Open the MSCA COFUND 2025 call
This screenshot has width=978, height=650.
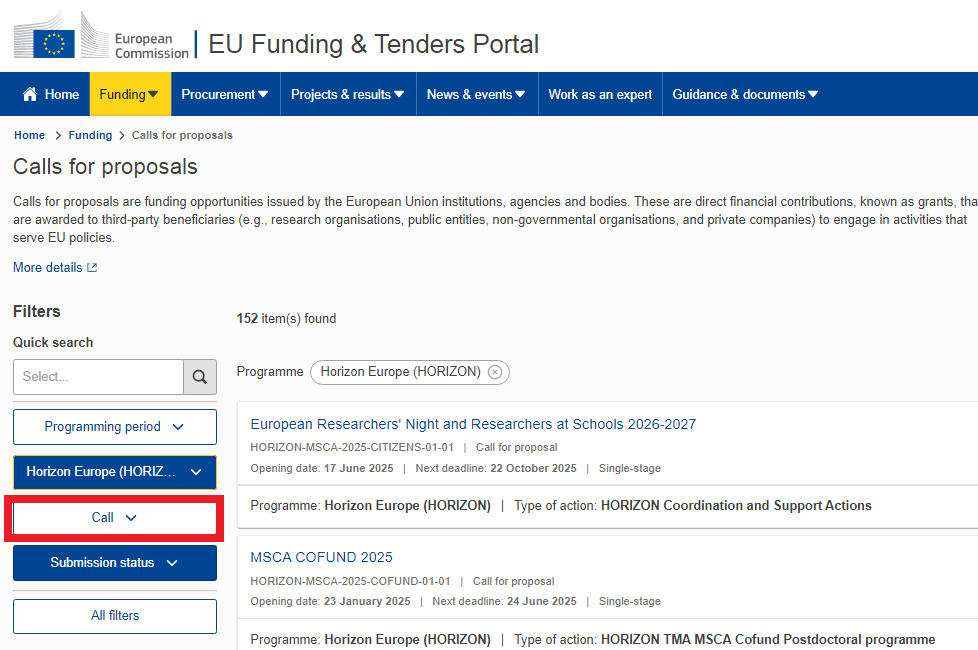coord(321,557)
